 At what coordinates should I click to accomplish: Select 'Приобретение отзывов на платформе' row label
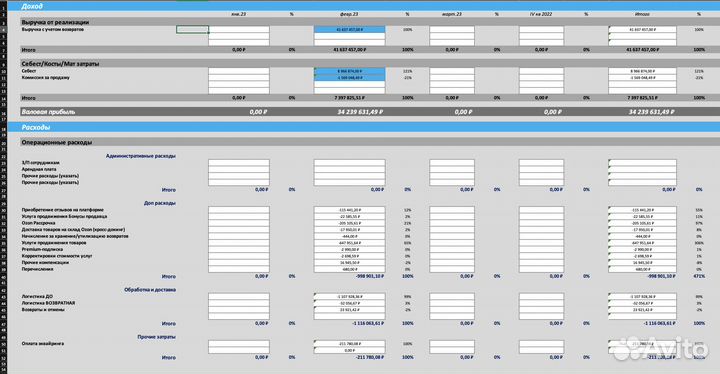coord(62,210)
